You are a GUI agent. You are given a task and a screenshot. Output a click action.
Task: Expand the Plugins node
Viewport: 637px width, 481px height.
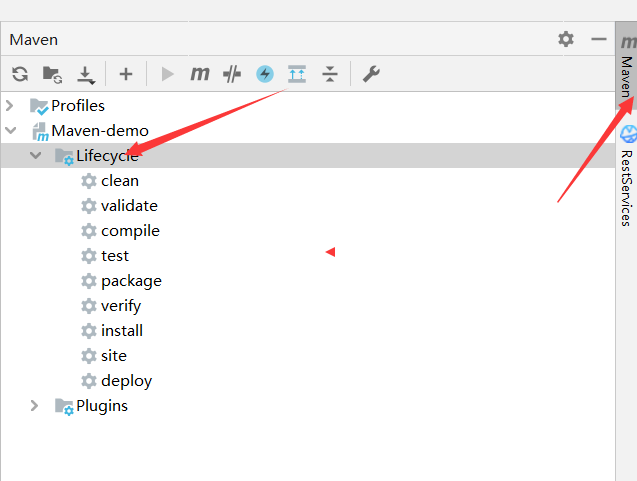pos(35,405)
